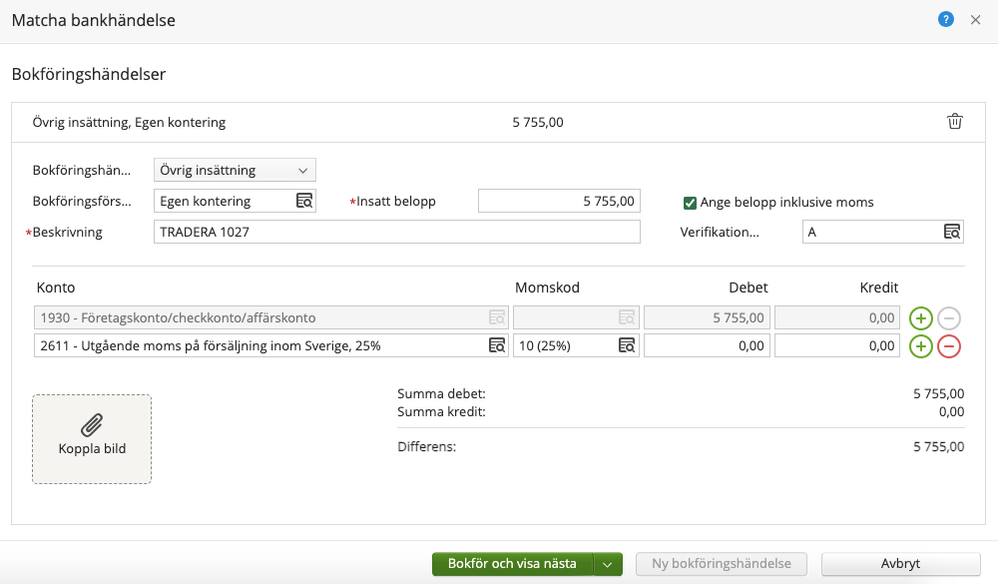This screenshot has width=998, height=584.
Task: Add row with green plus on 1930 row
Action: tap(921, 318)
